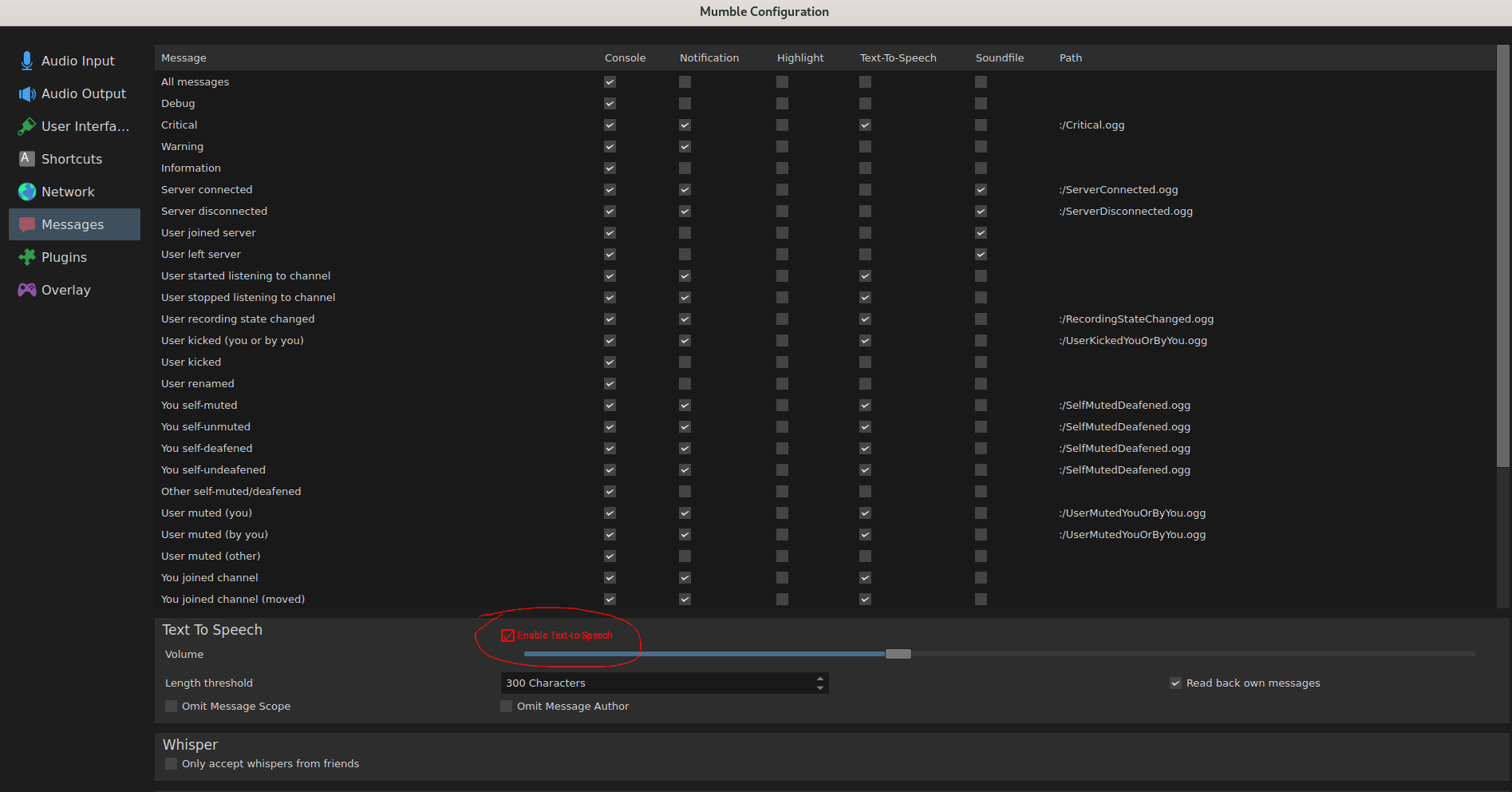Open the Network globe icon
Image resolution: width=1512 pixels, height=792 pixels.
(27, 192)
